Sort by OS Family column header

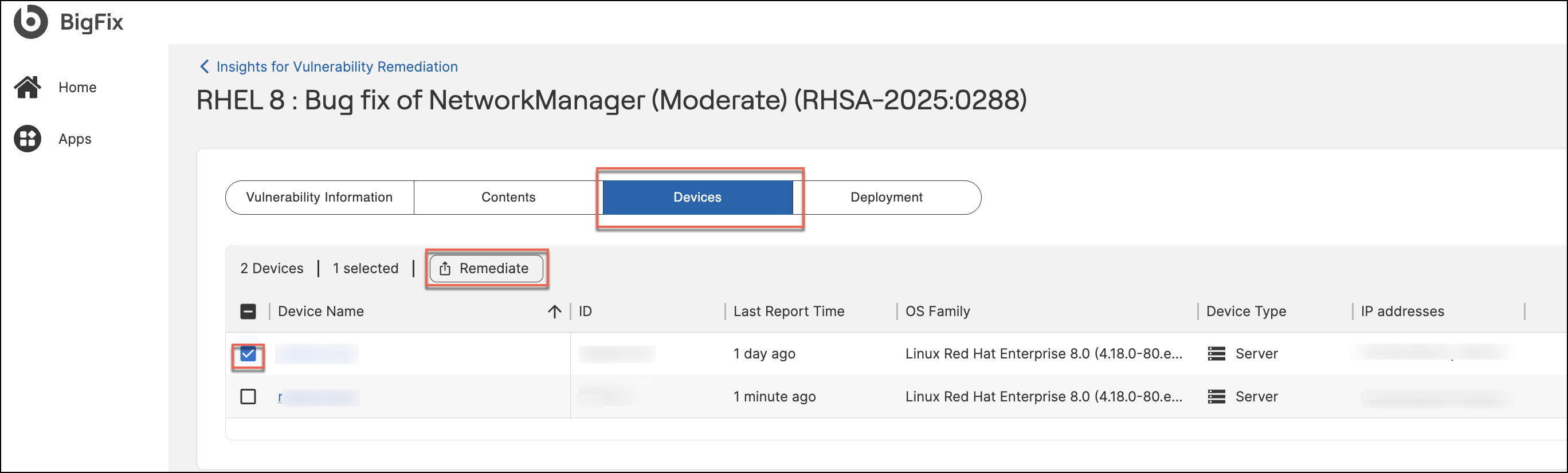coord(938,312)
